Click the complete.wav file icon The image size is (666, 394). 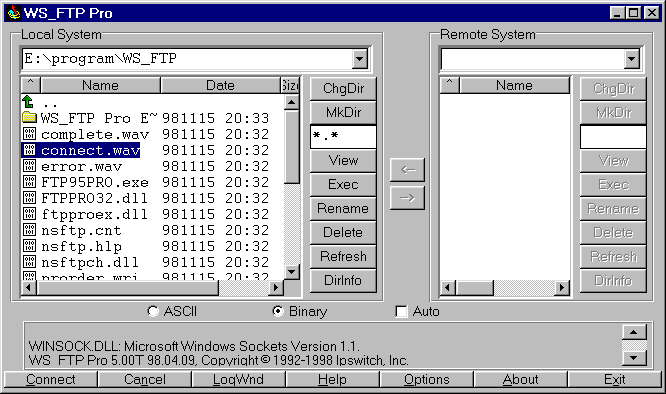[x=29, y=134]
